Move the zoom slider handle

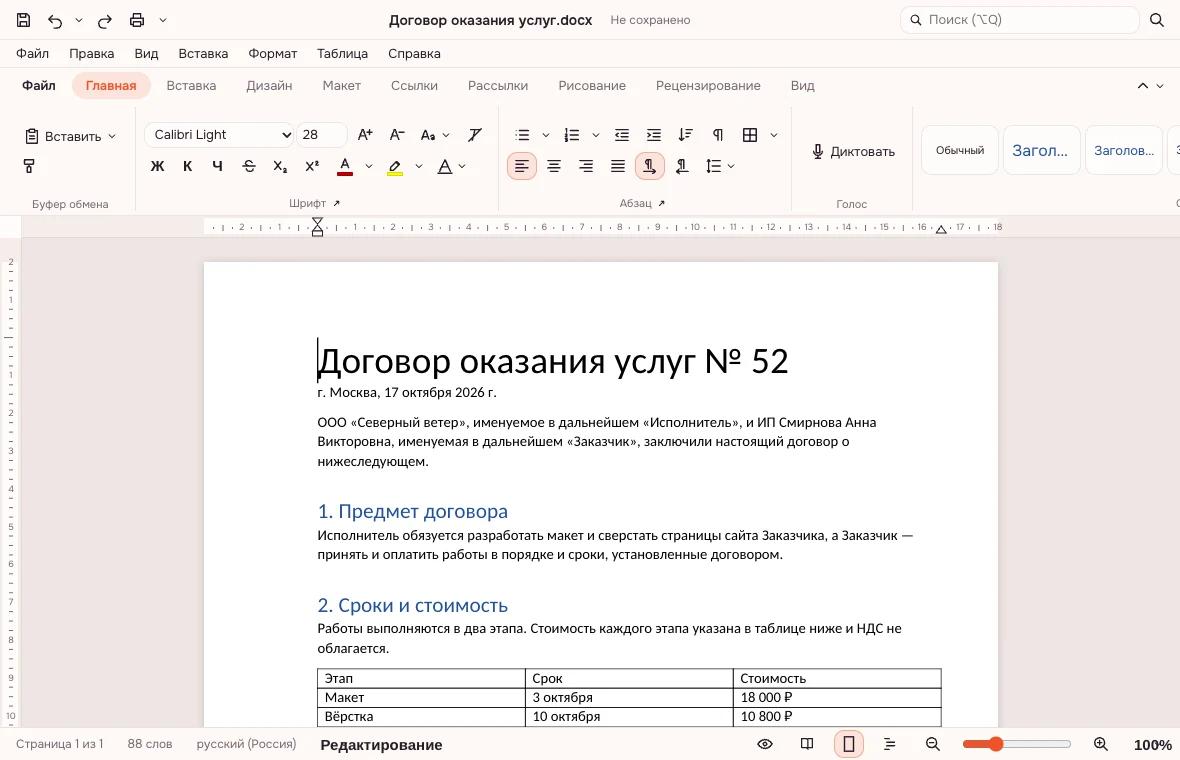coord(996,744)
